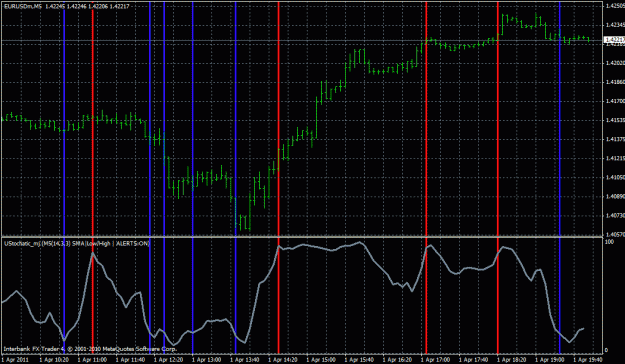Click the '1 Apr 17:00' time label
The width and height of the screenshot is (625, 364).
pyautogui.click(x=436, y=360)
